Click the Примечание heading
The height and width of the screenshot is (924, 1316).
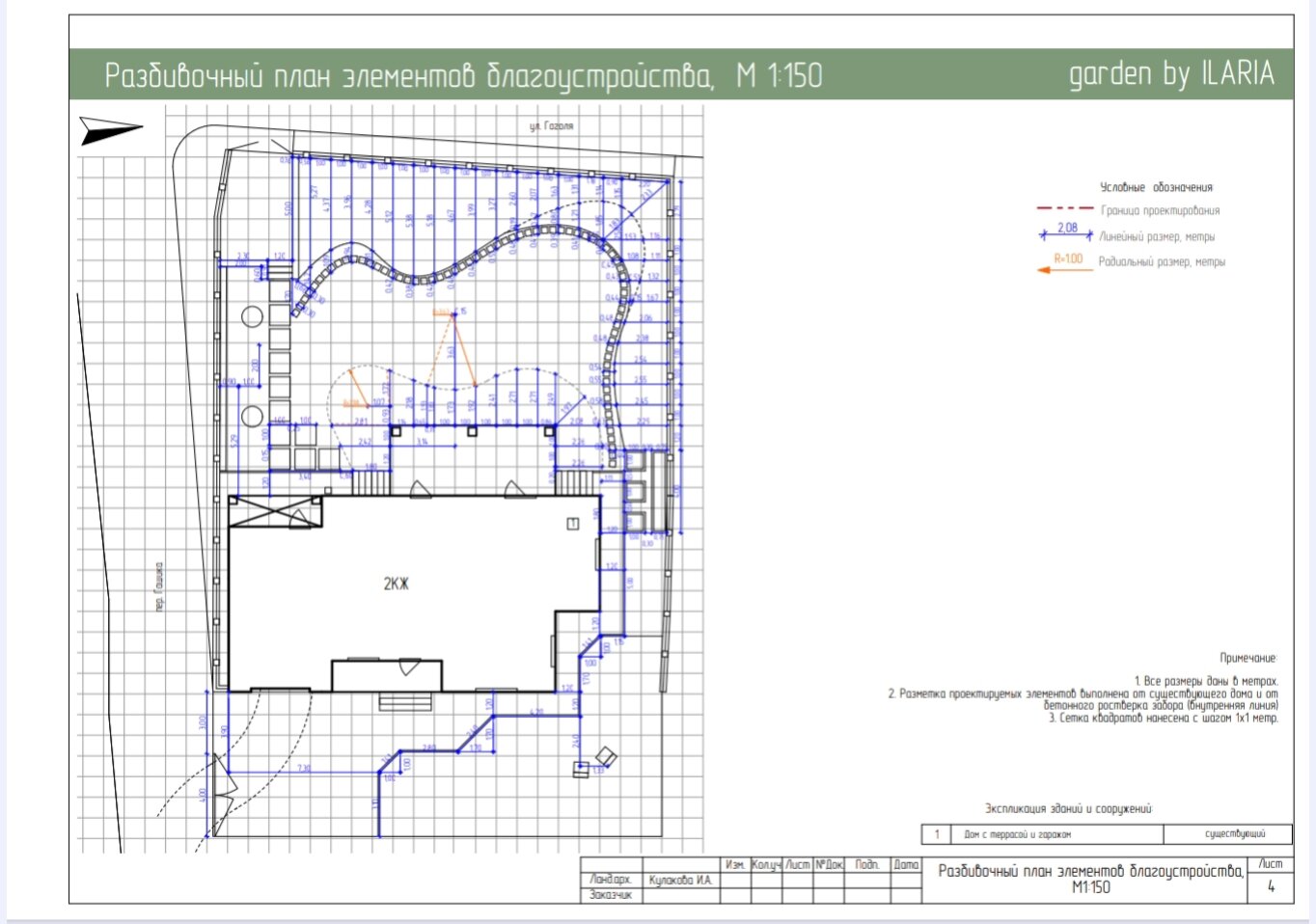[1247, 658]
